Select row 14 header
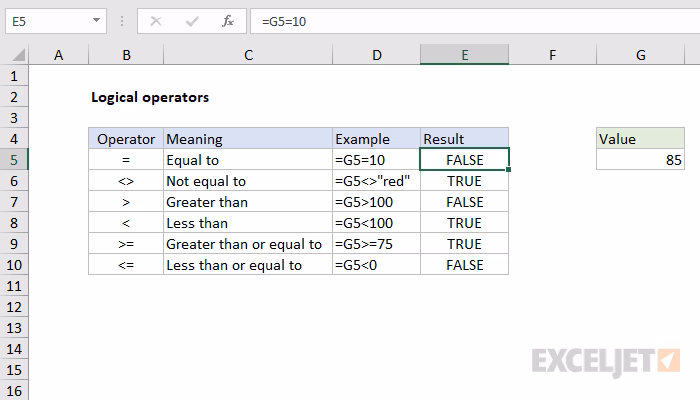Image resolution: width=700 pixels, height=400 pixels. click(x=14, y=349)
